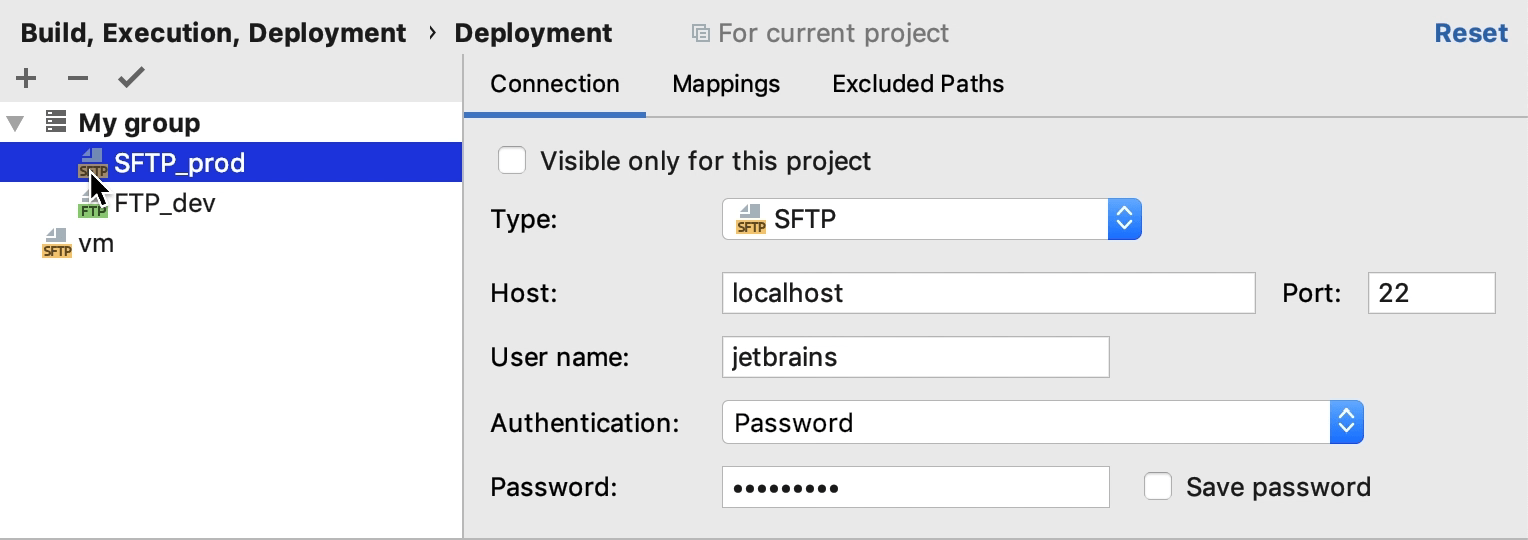Click the FTP_dev server icon

point(93,204)
